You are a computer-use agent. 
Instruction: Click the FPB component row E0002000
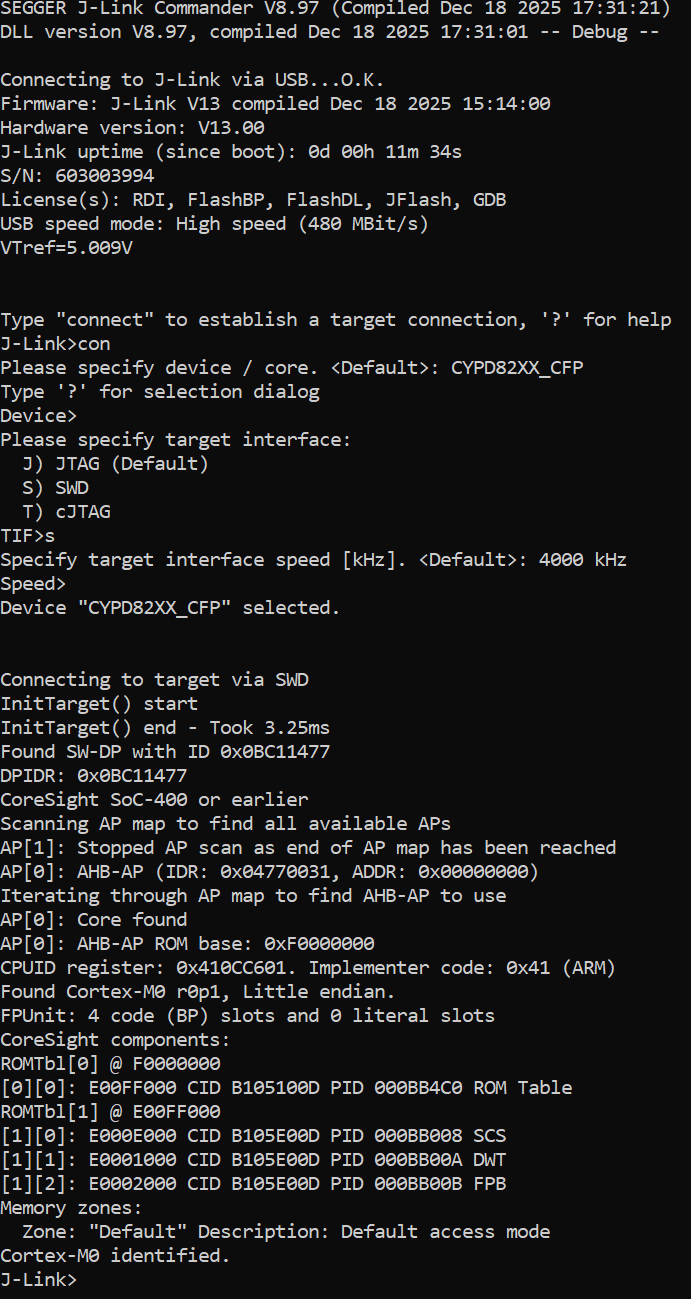point(253,1184)
